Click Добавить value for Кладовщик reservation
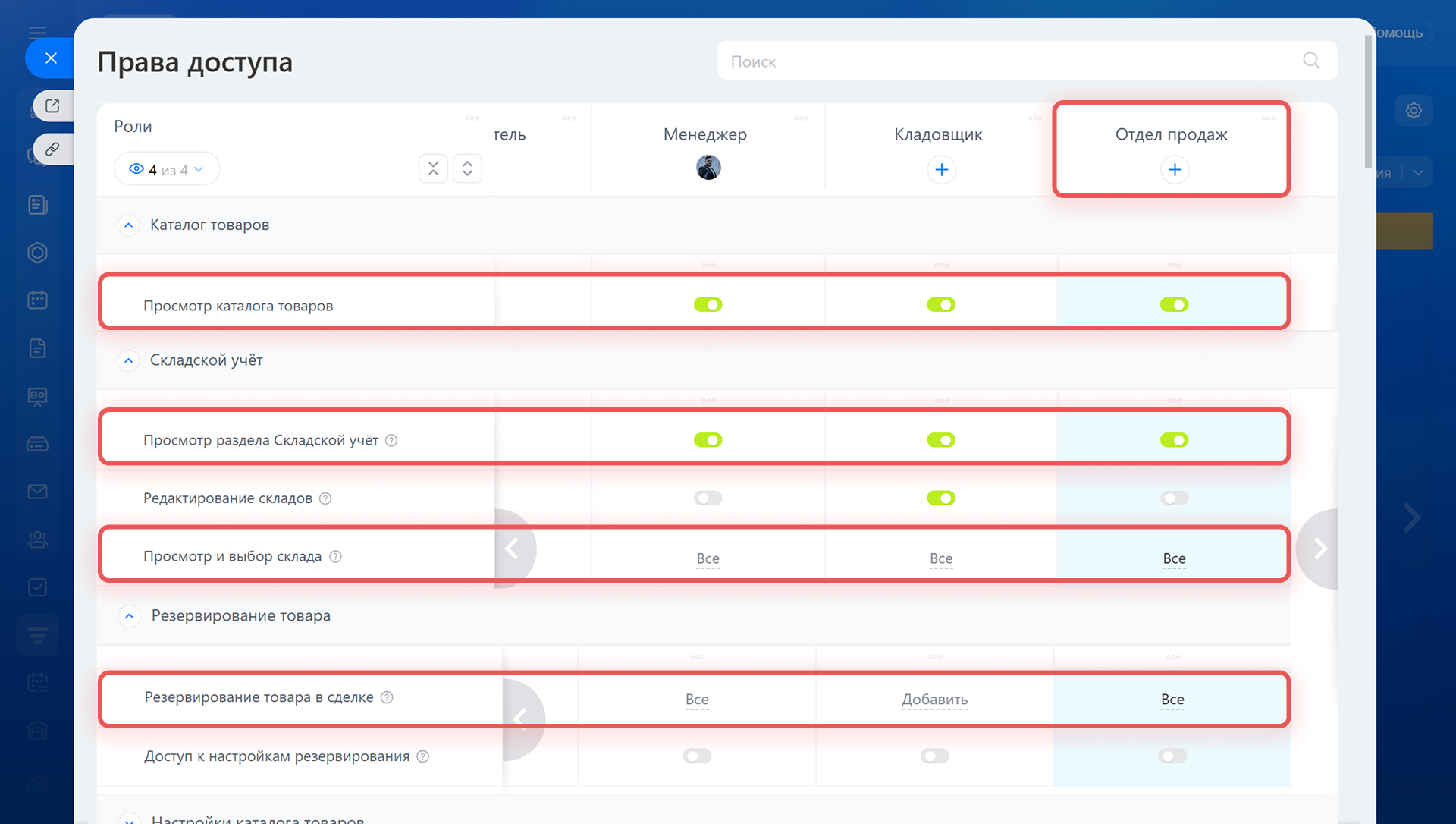Screen dimensions: 1456x824 pos(934,700)
